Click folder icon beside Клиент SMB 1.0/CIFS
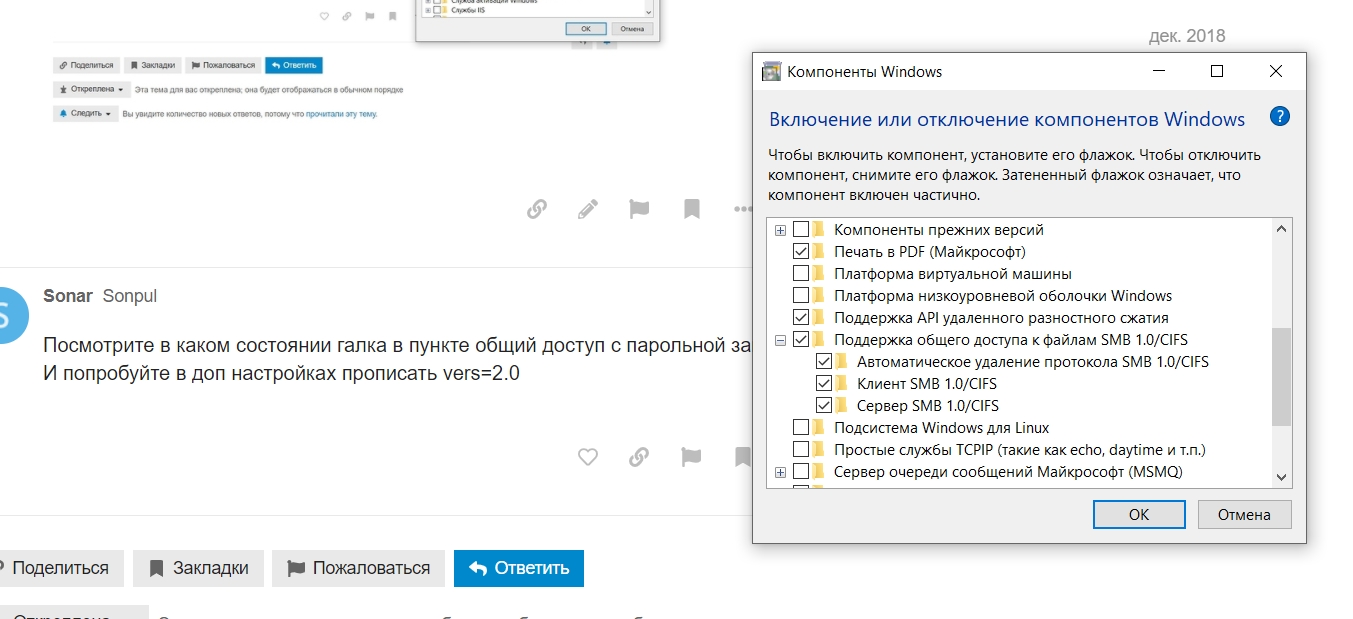Screen dimensions: 1353x619 (x=843, y=384)
